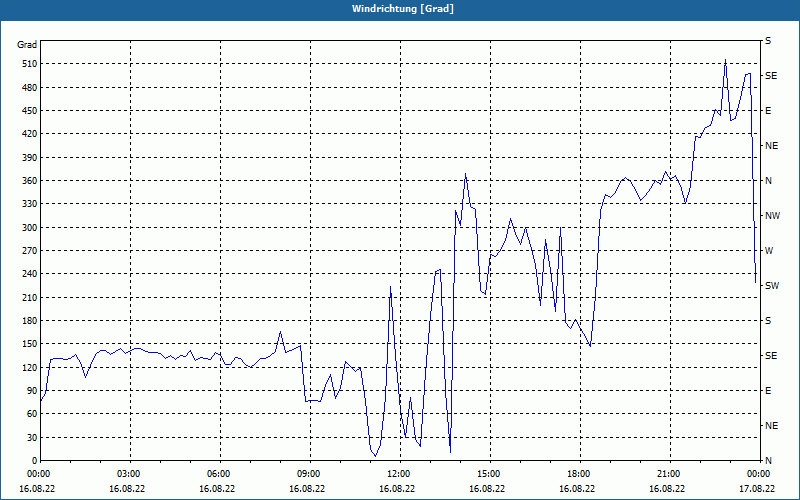Image resolution: width=800 pixels, height=500 pixels.
Task: Click the 450 y-axis value
Action: pos(30,111)
